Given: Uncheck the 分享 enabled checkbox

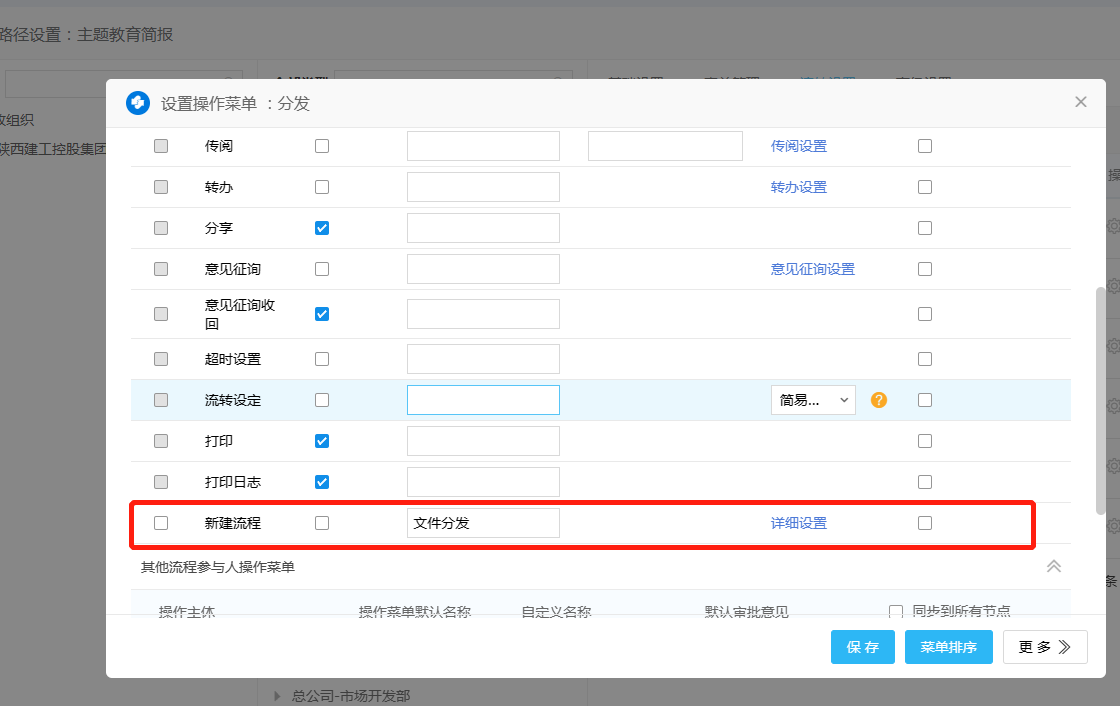Looking at the screenshot, I should (322, 228).
